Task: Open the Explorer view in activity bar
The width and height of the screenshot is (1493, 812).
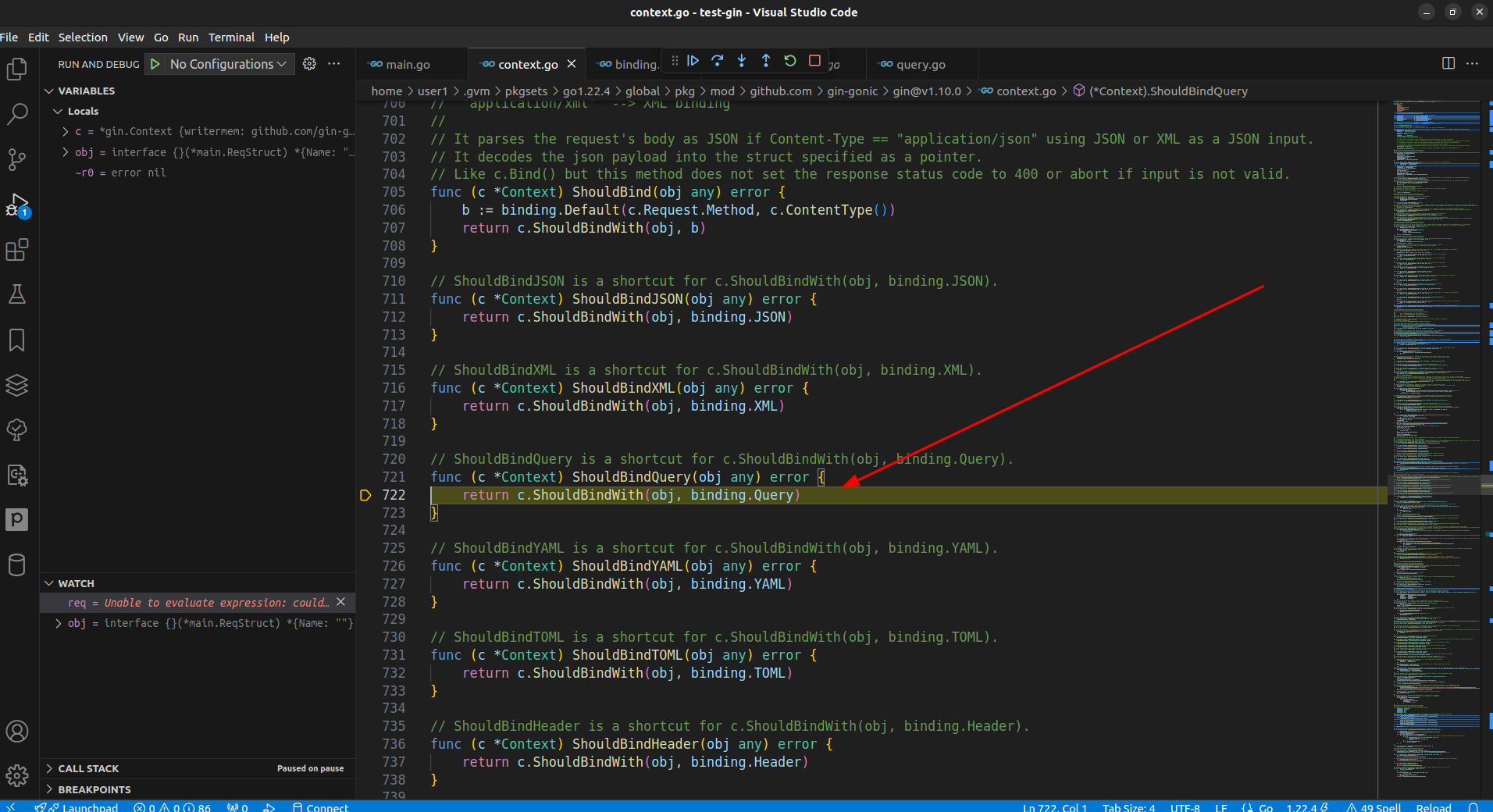Action: coord(17,69)
